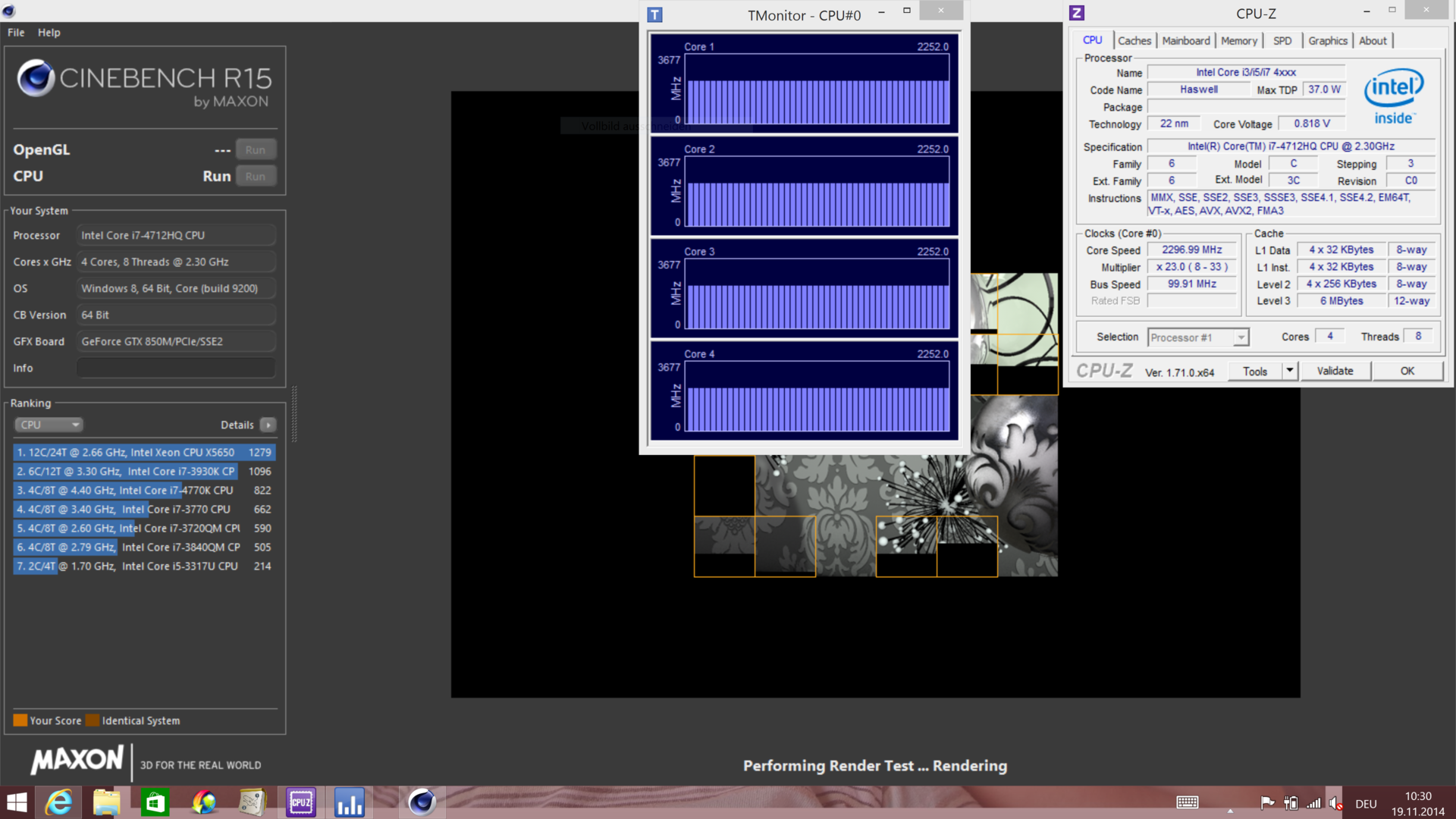Image resolution: width=1456 pixels, height=819 pixels.
Task: Launch Internet Explorer from taskbar
Action: pyautogui.click(x=58, y=802)
